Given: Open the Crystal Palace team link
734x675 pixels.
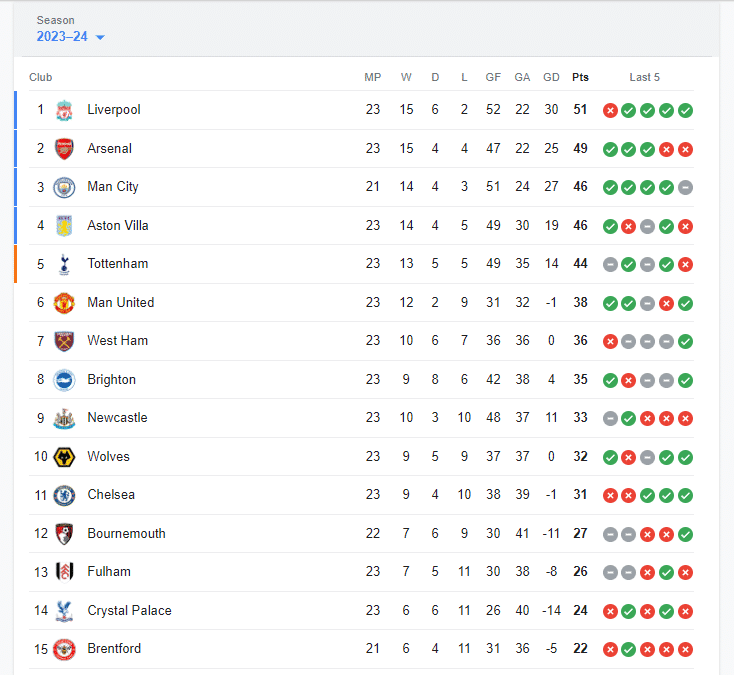Looking at the screenshot, I should pyautogui.click(x=129, y=610).
